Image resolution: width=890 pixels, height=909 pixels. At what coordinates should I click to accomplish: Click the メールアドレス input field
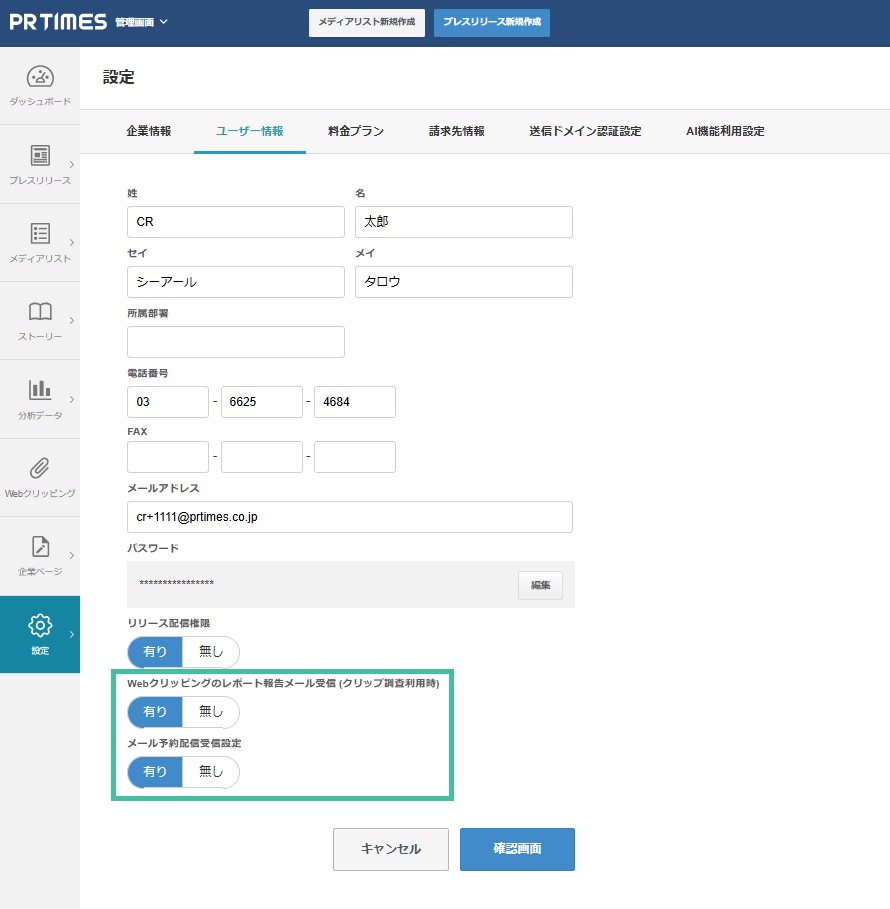(x=349, y=517)
